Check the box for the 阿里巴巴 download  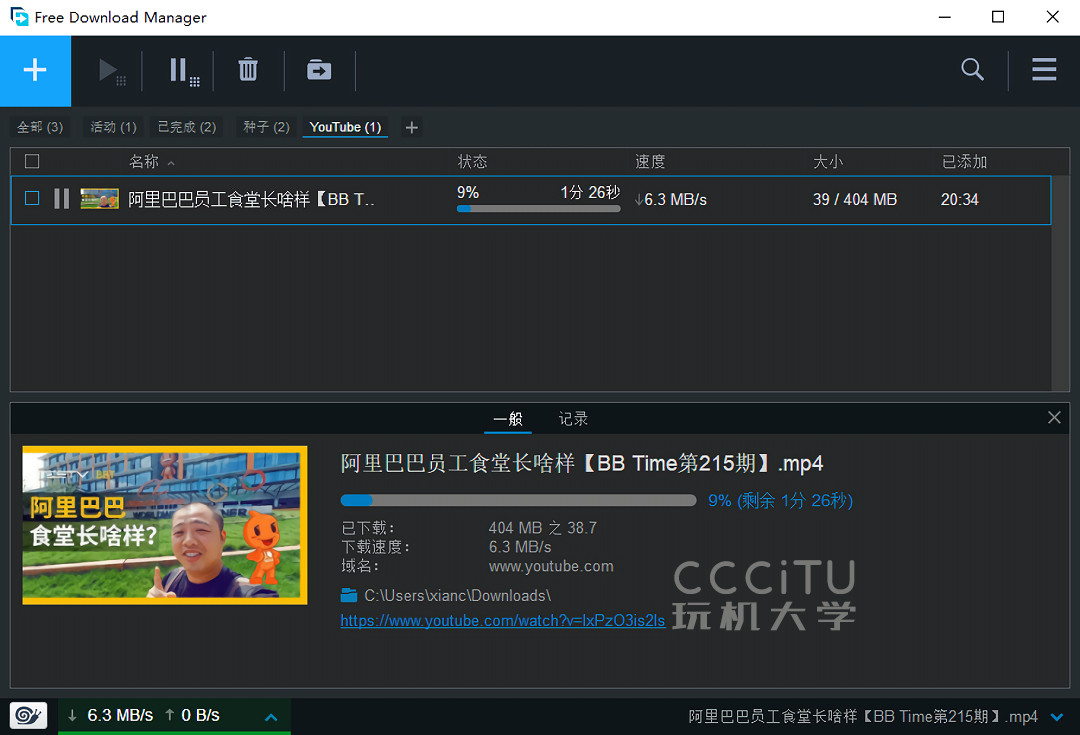point(32,199)
